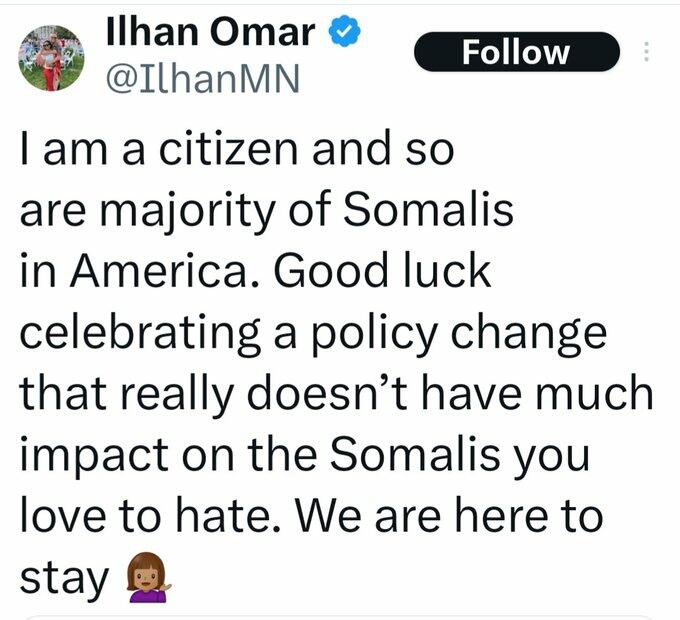Click the phrase 'celebrating a policy change'

[312, 333]
